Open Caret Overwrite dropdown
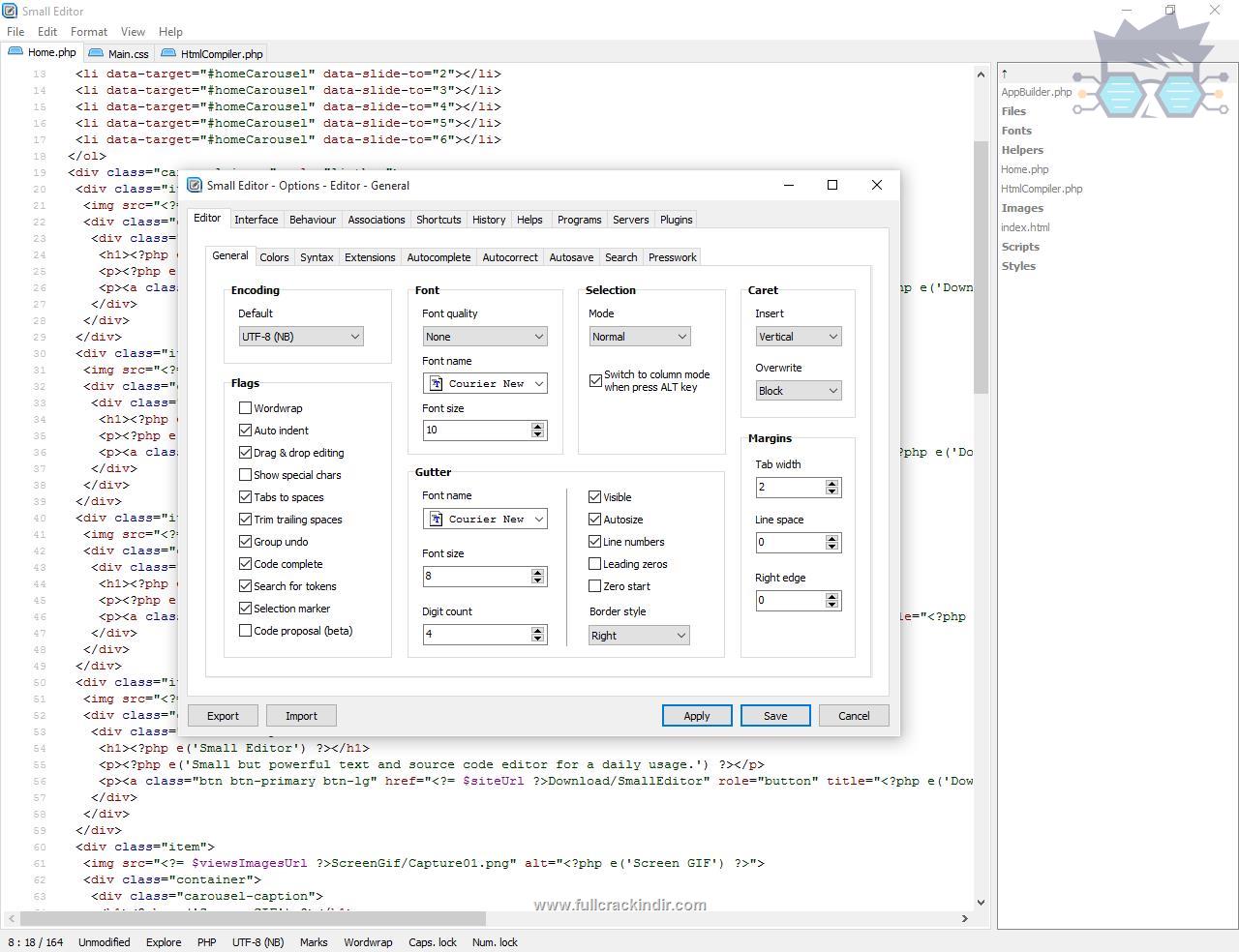The height and width of the screenshot is (952, 1239). coord(799,391)
